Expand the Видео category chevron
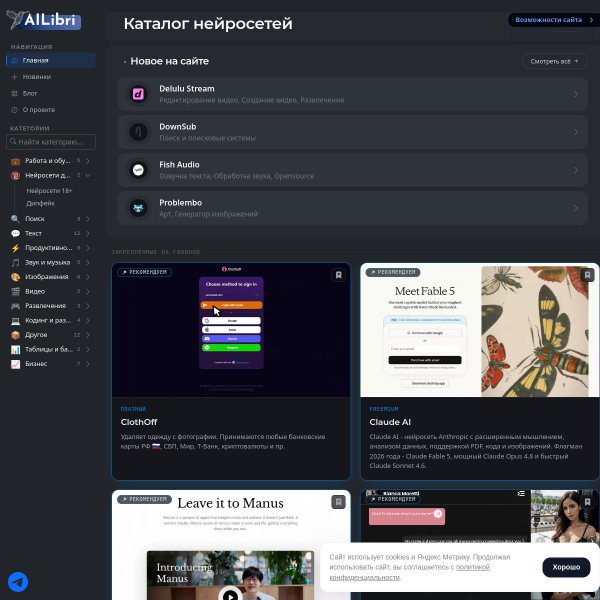The width and height of the screenshot is (600, 600). (88, 292)
